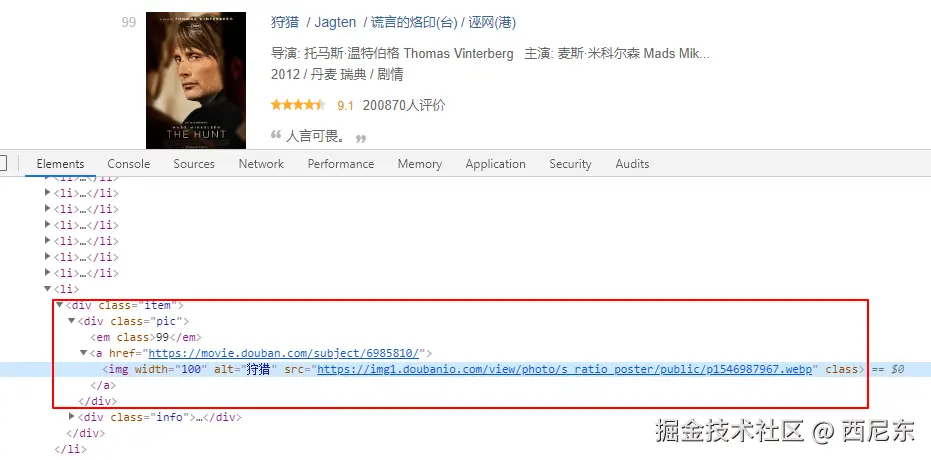Select the closing </a> tag row
931x460 pixels.
click(103, 385)
